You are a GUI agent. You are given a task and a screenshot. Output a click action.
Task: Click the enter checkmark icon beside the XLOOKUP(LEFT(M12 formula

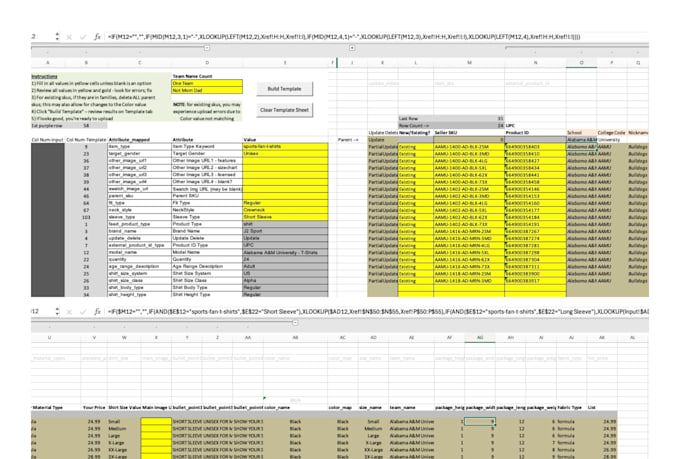(x=83, y=37)
